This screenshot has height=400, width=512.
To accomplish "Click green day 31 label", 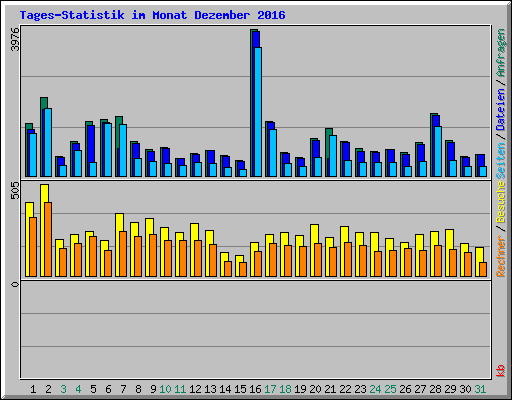I will (x=480, y=389).
